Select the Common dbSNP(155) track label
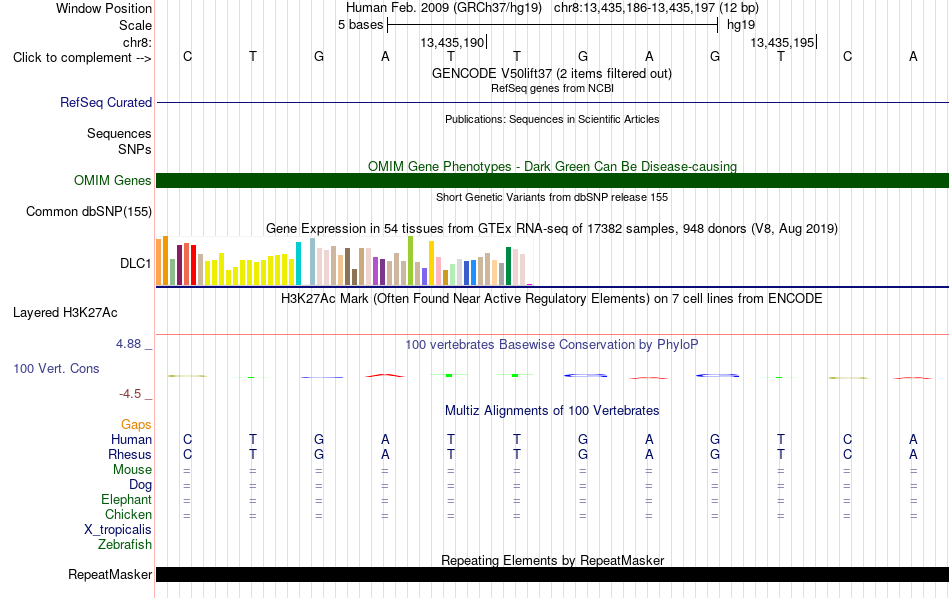The image size is (950, 598). [88, 211]
